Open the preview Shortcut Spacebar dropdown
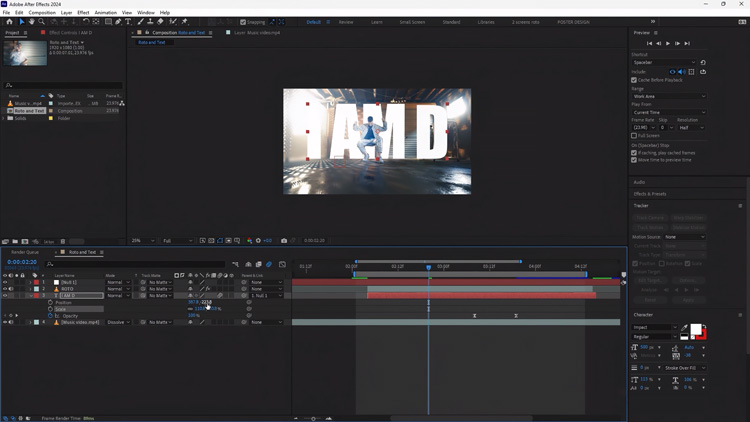The height and width of the screenshot is (422, 750). (x=664, y=63)
